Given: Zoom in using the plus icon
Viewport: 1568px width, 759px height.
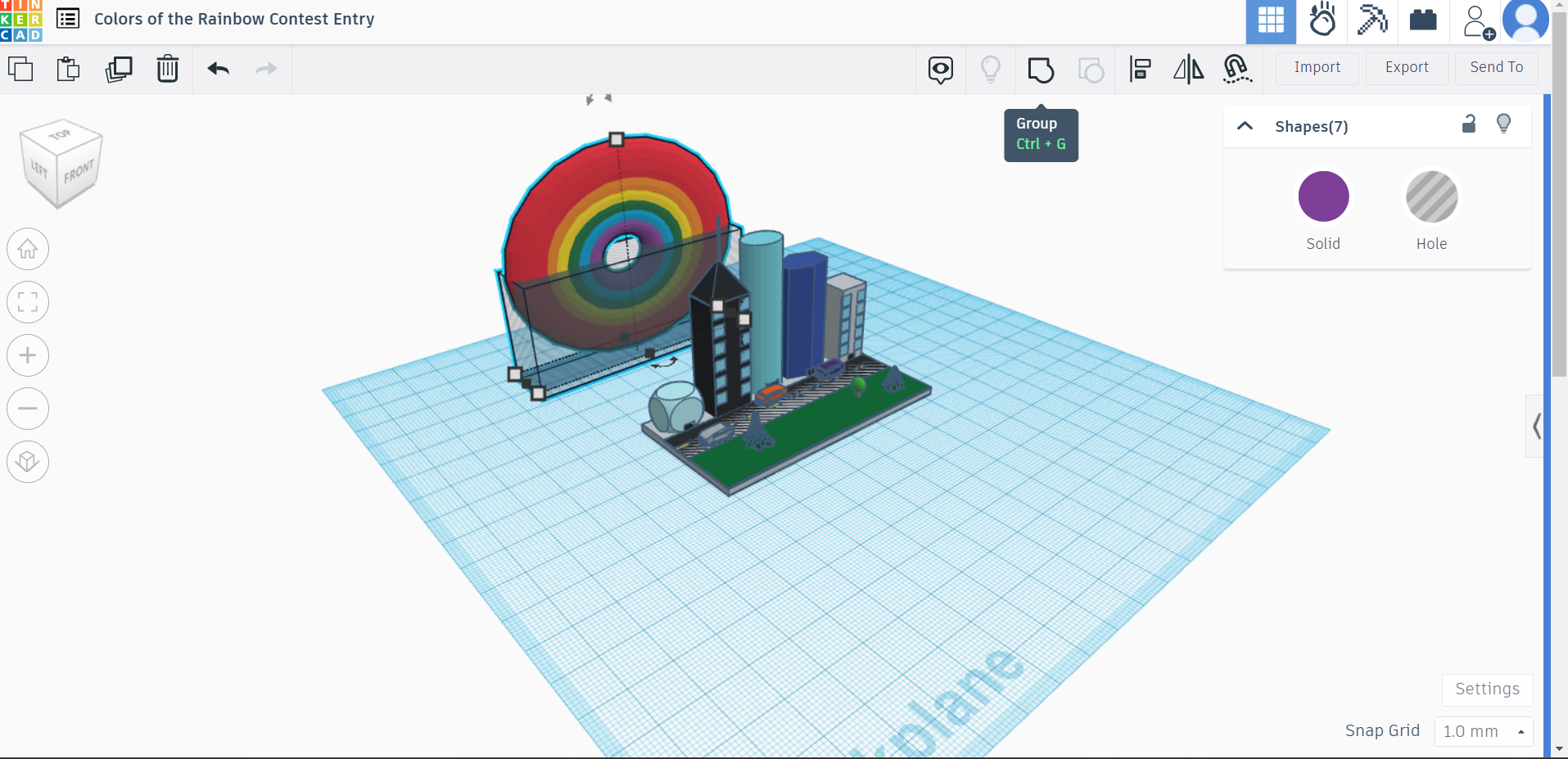Looking at the screenshot, I should pyautogui.click(x=27, y=355).
